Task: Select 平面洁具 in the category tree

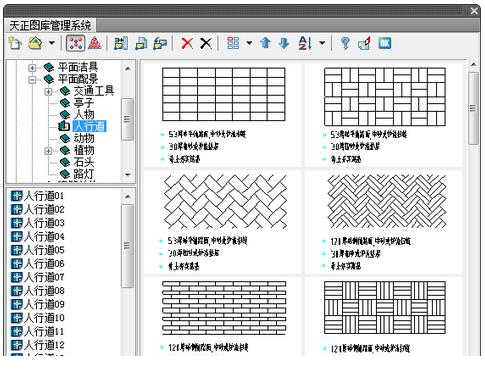Action: [x=78, y=67]
